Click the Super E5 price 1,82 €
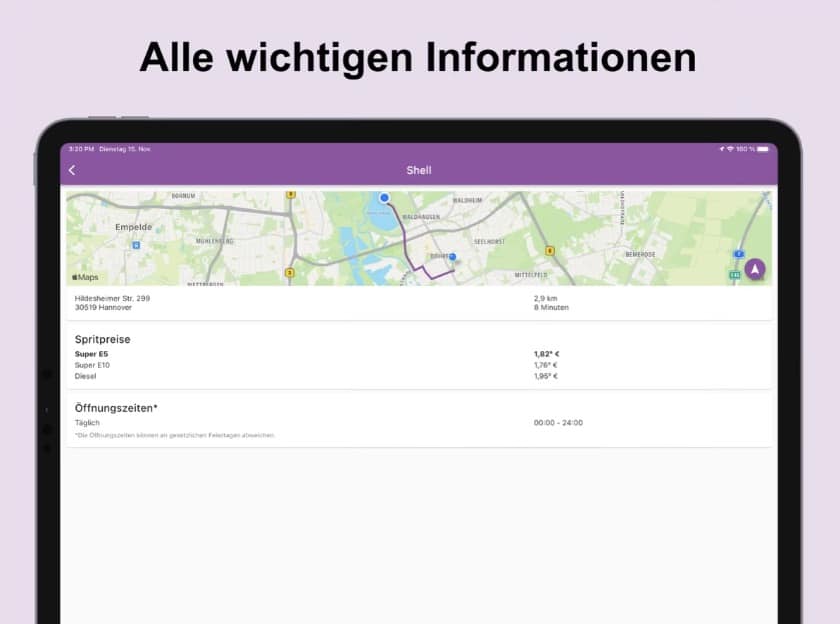The width and height of the screenshot is (840, 624). click(546, 354)
